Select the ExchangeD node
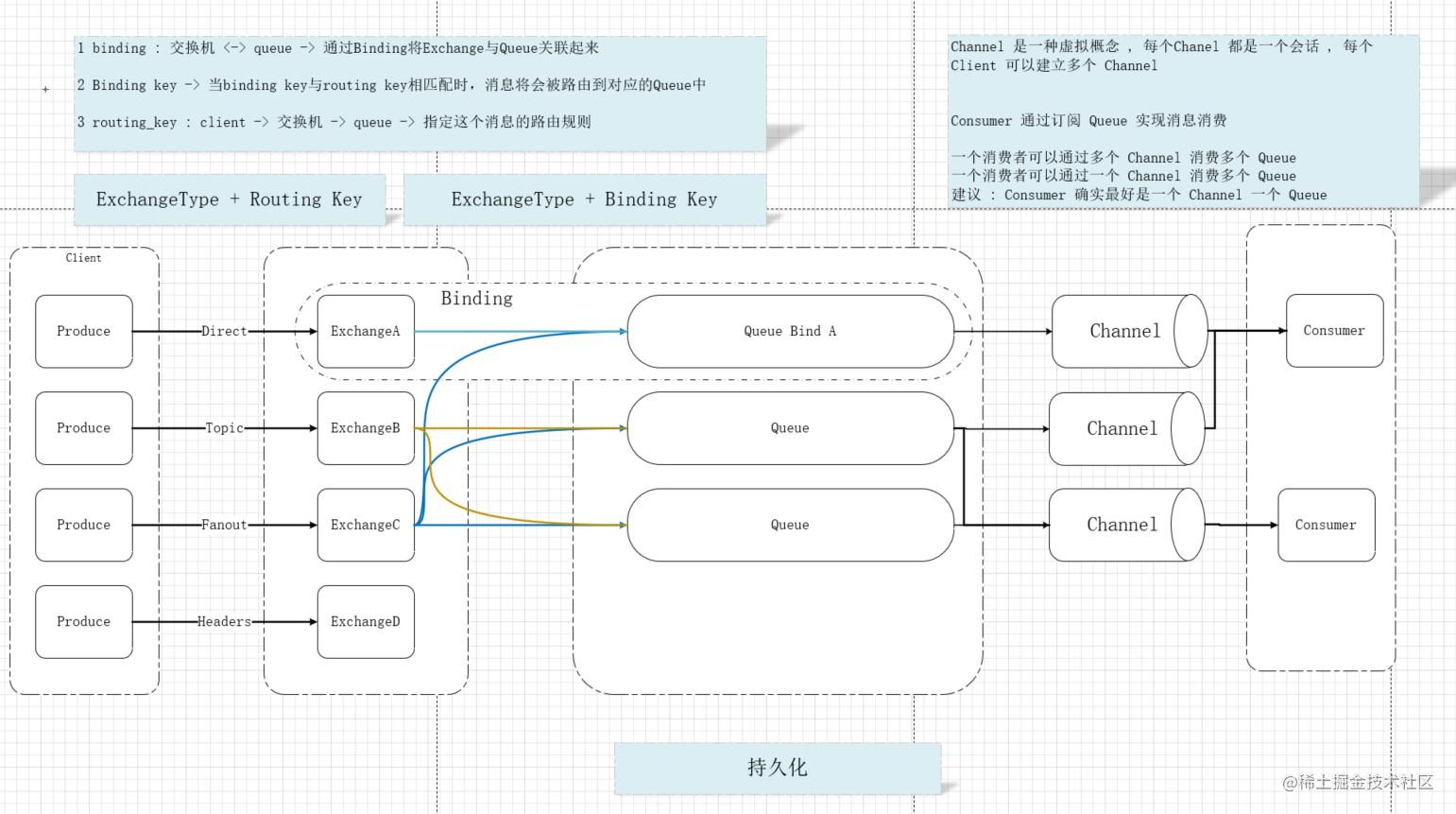1456x814 pixels. [x=366, y=621]
